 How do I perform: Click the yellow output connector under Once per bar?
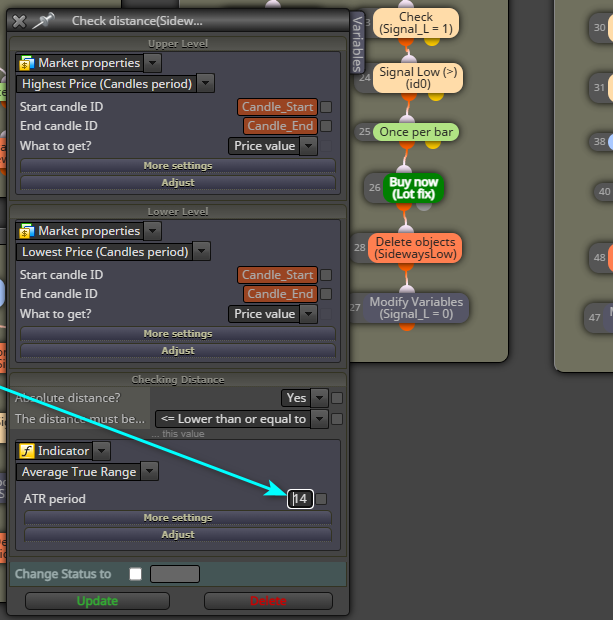coord(433,144)
